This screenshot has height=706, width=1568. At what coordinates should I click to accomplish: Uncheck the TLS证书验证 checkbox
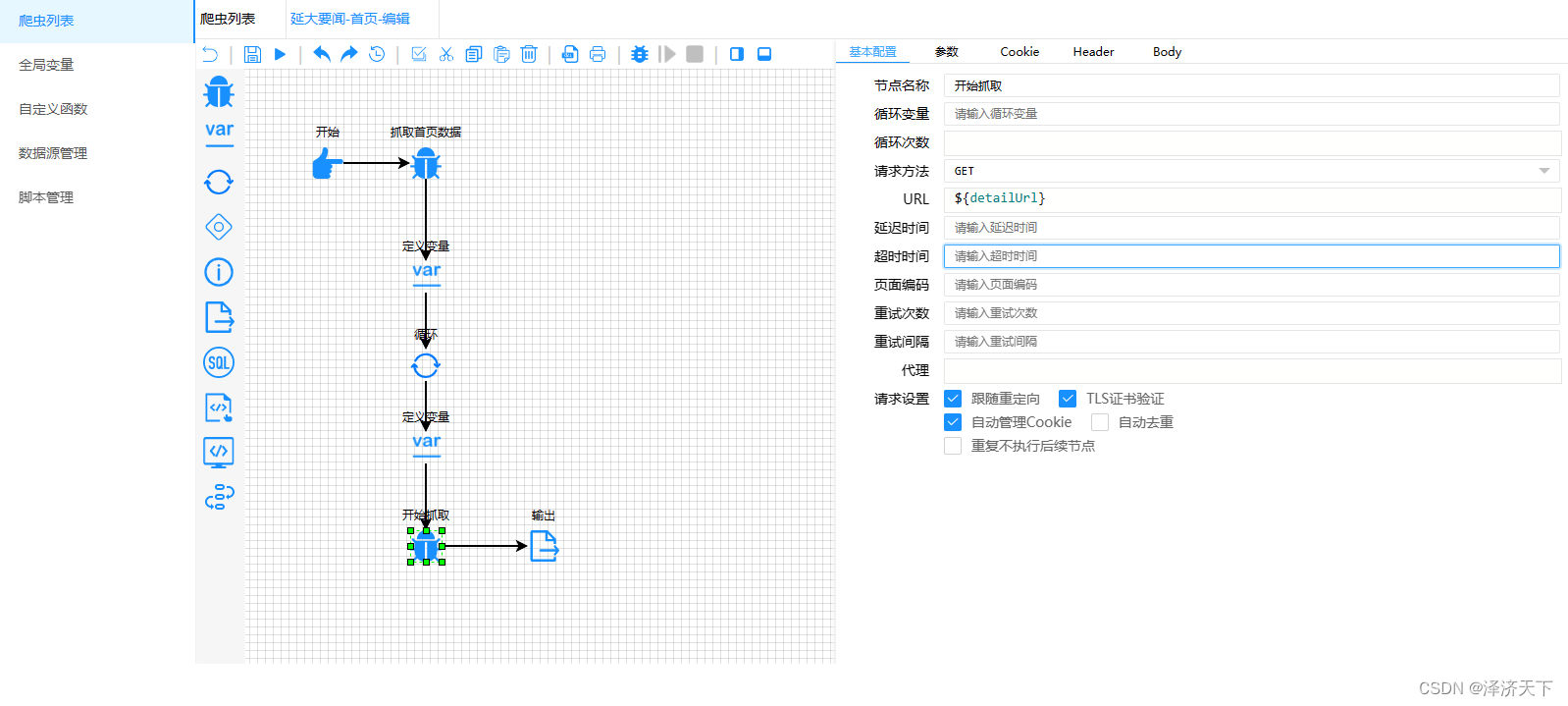pos(1068,399)
